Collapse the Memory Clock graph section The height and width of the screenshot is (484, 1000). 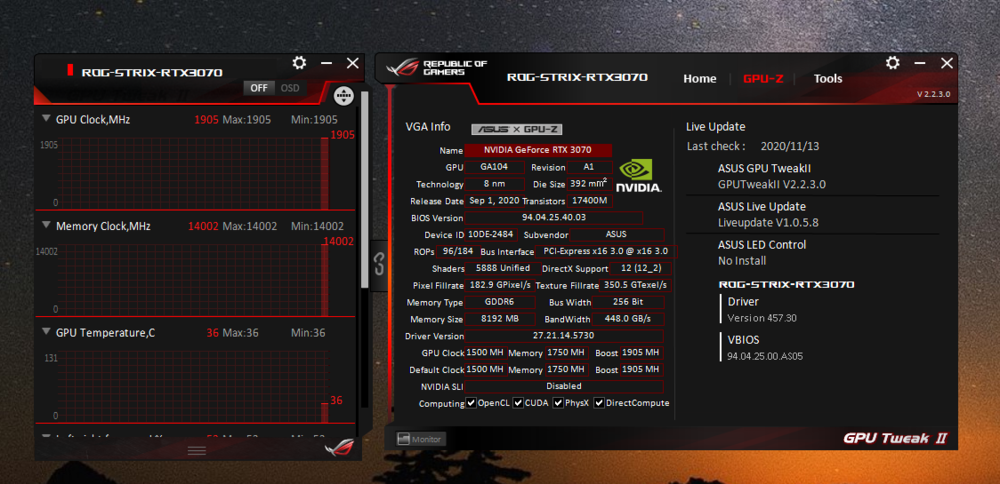[x=46, y=226]
